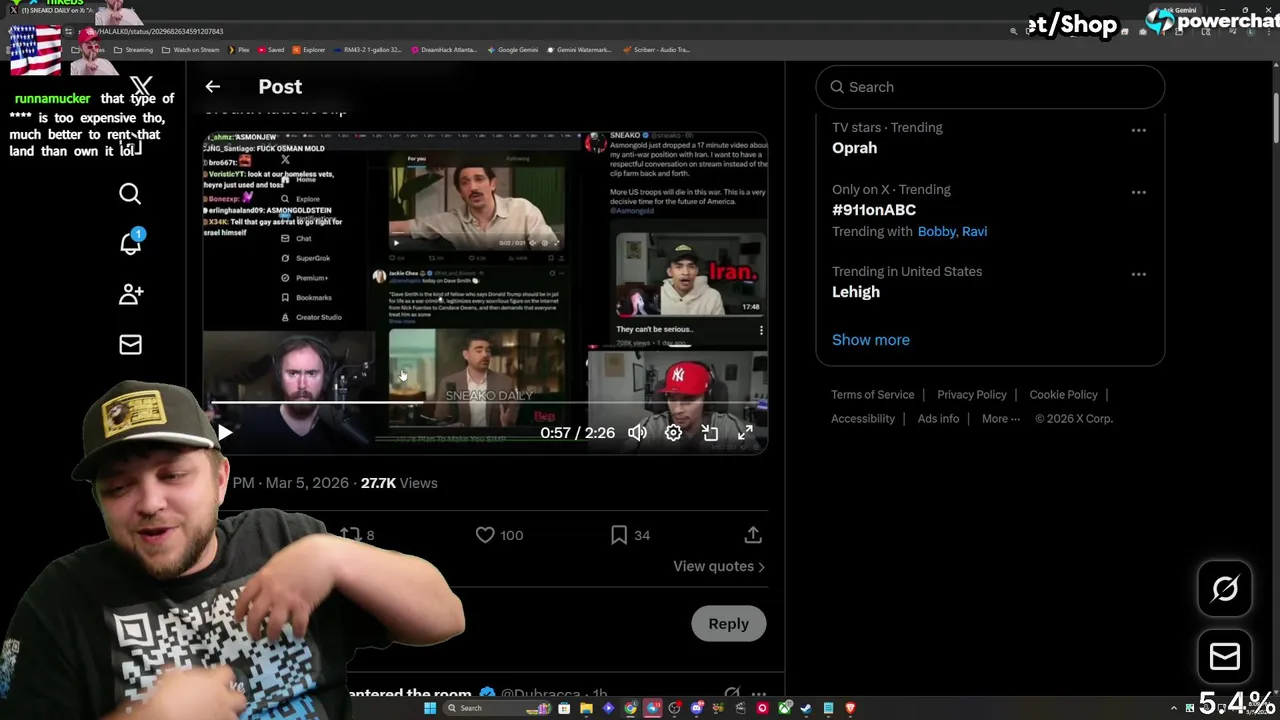The width and height of the screenshot is (1280, 720).
Task: Open the Lehigh trending topic
Action: coord(856,292)
